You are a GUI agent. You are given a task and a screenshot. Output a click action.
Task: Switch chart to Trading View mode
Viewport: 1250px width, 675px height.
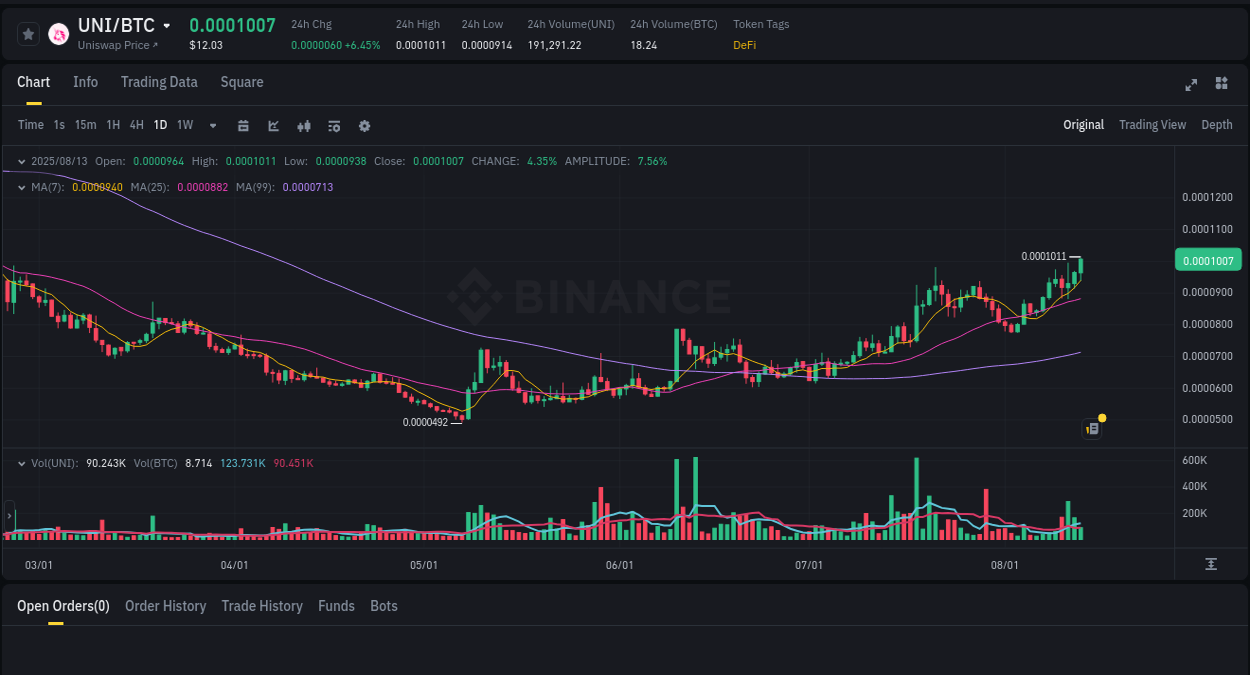(1152, 124)
